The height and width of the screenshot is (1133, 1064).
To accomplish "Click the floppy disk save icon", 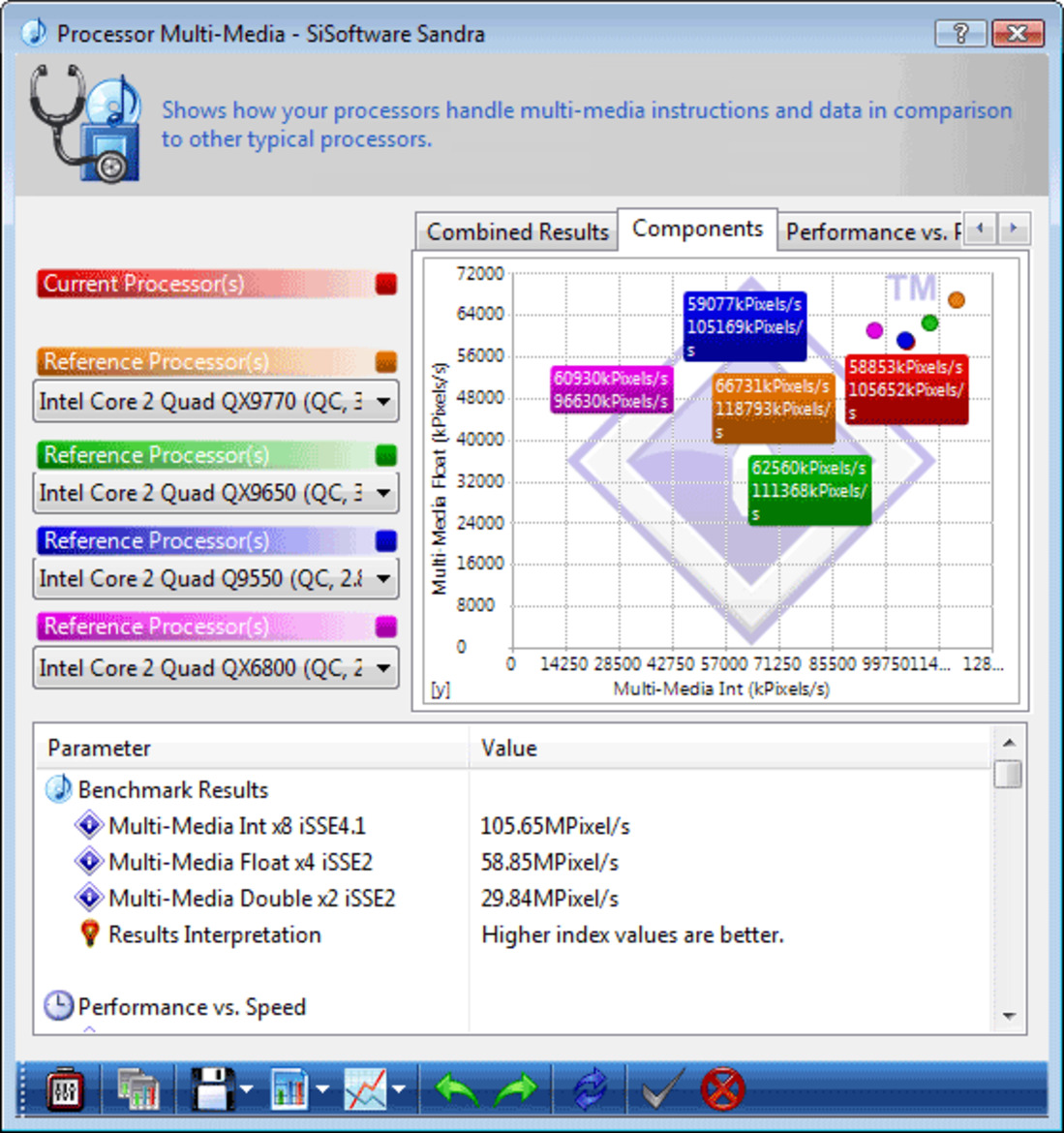I will tap(212, 1089).
